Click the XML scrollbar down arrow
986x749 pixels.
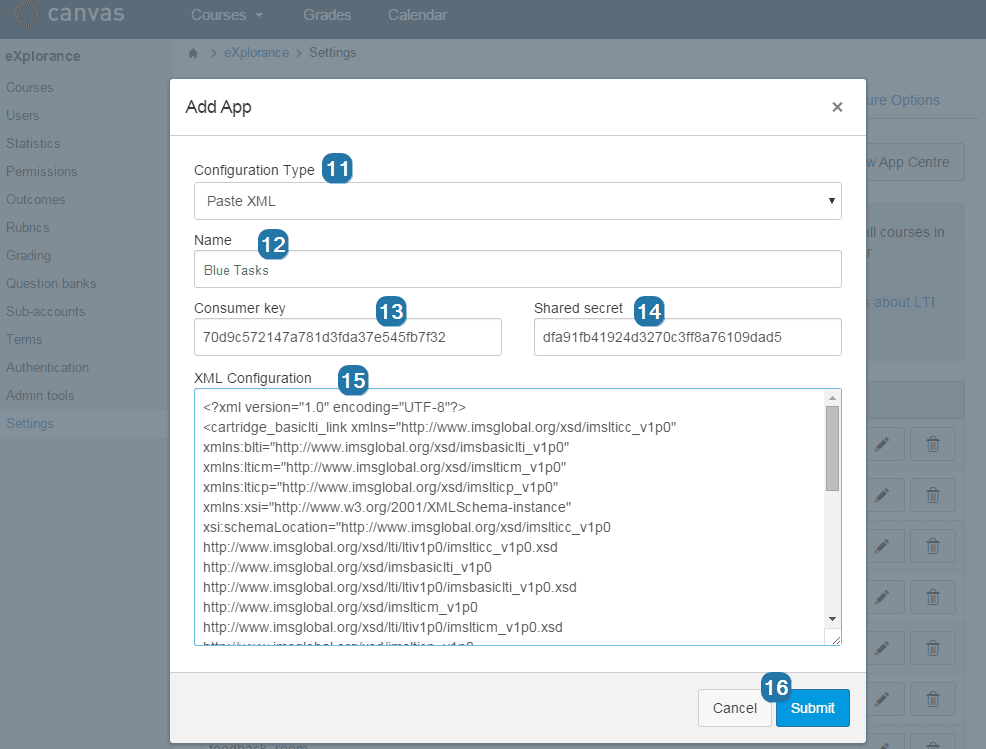point(833,619)
